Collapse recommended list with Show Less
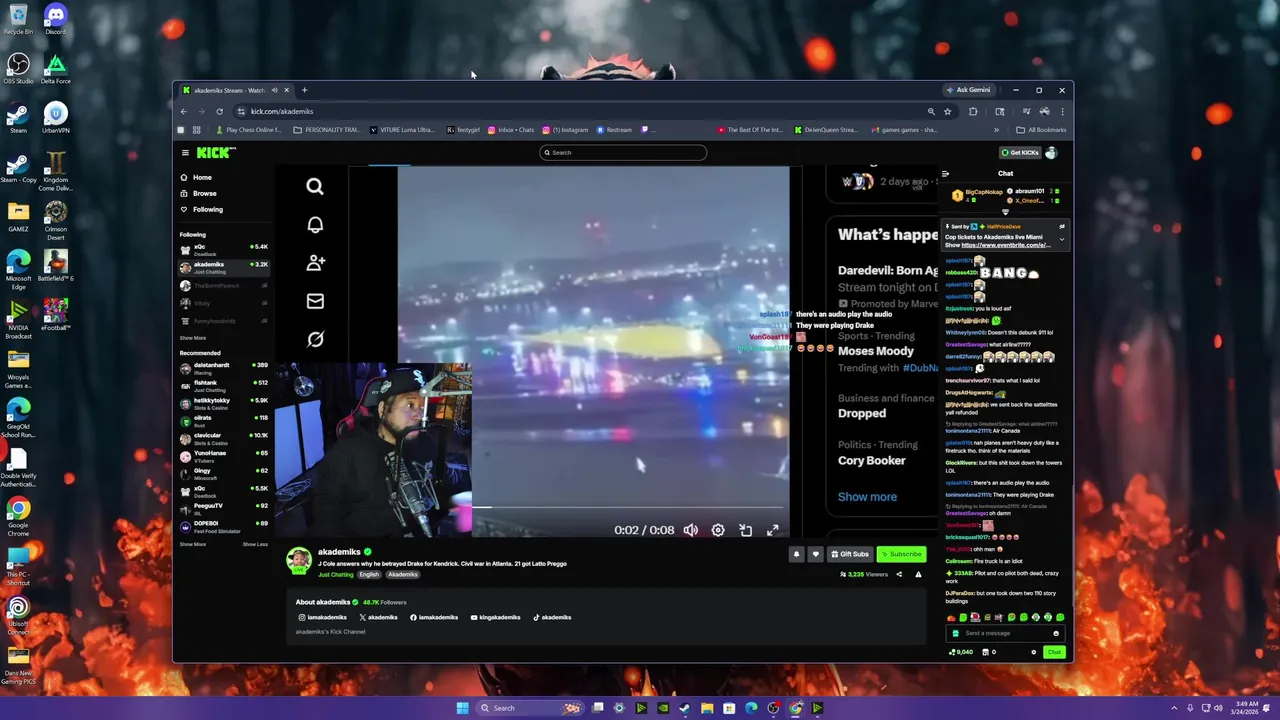Viewport: 1280px width, 720px height. (x=255, y=544)
